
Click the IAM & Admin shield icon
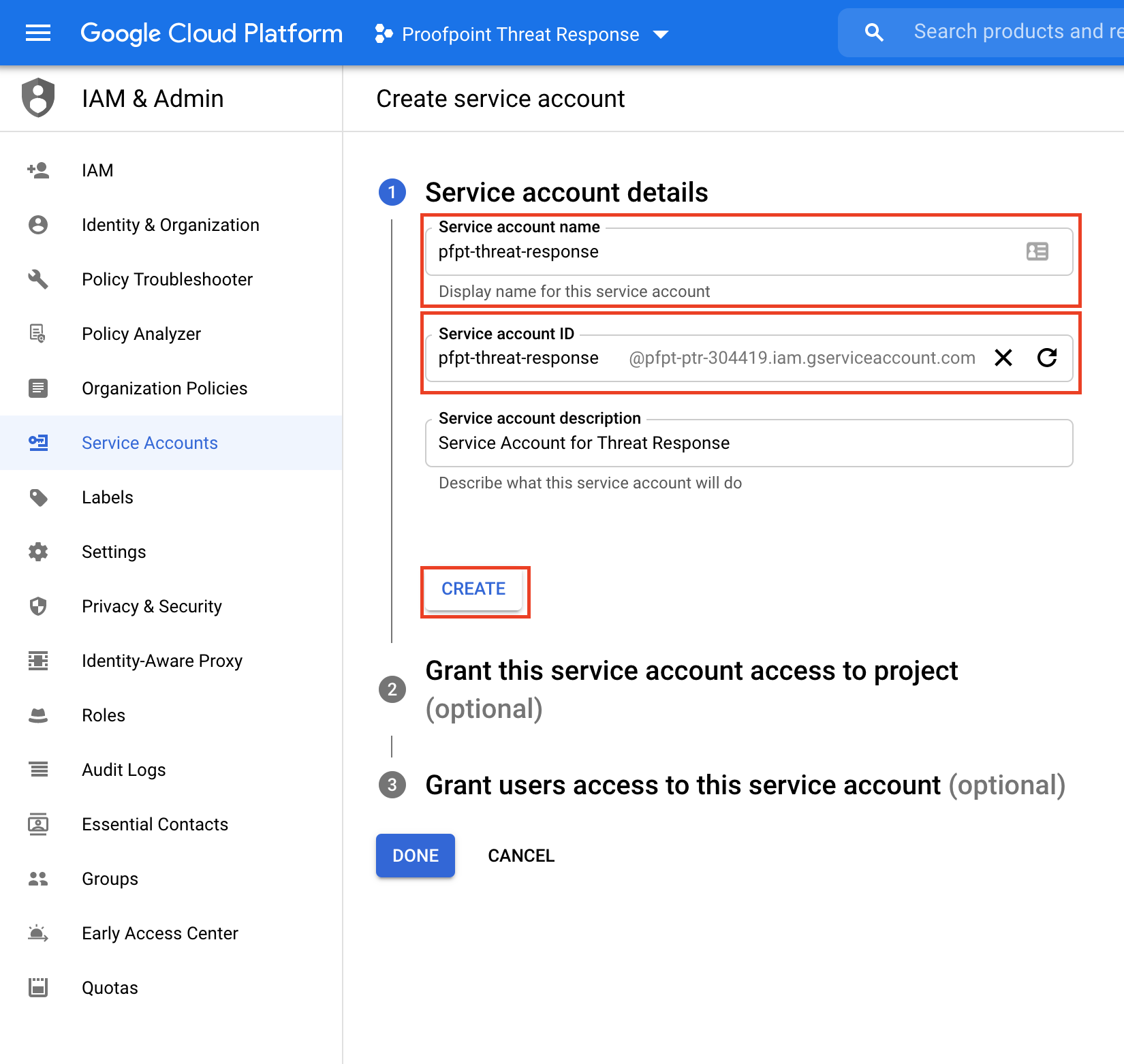point(38,98)
